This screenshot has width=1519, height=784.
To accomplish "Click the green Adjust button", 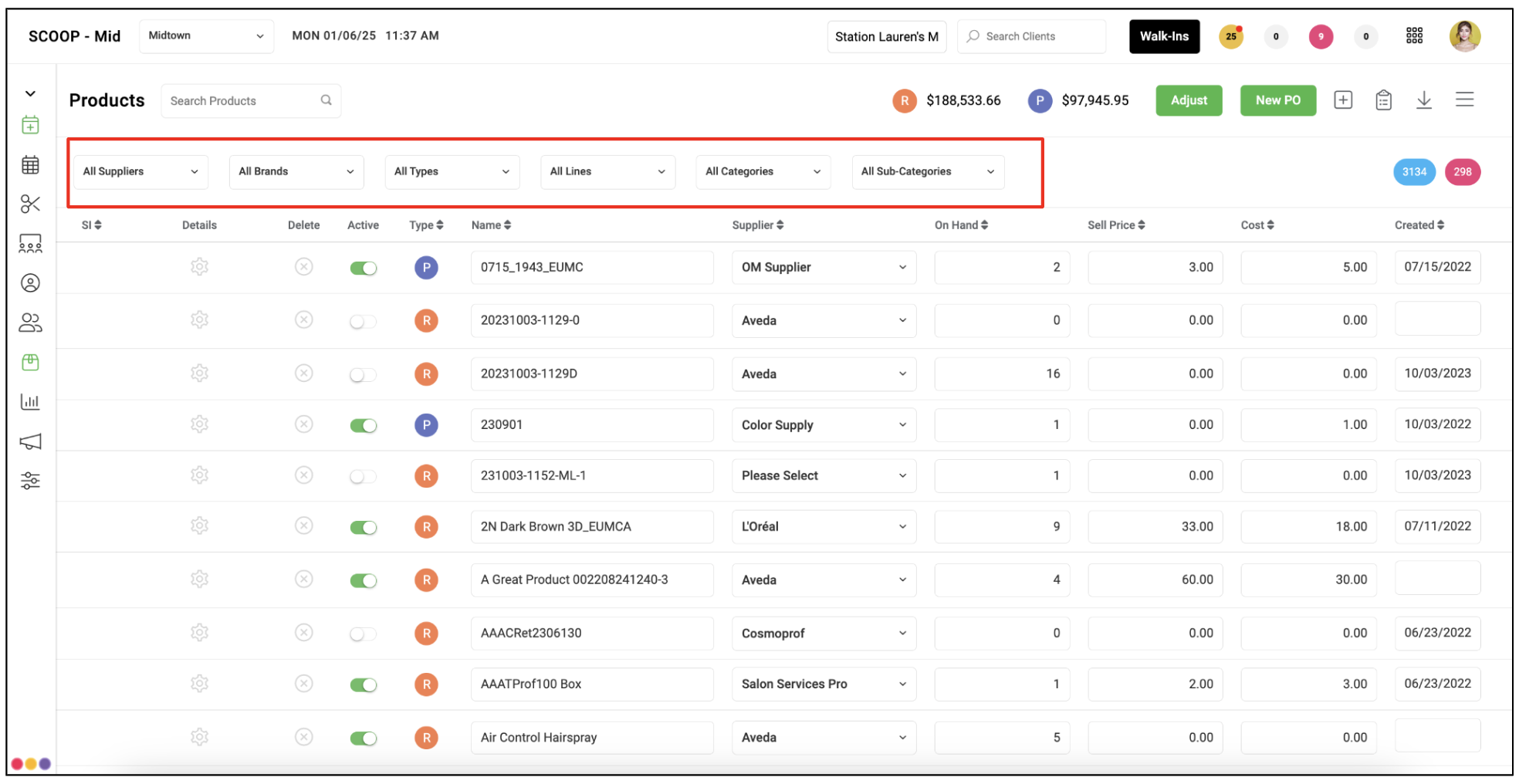I will click(x=1189, y=100).
